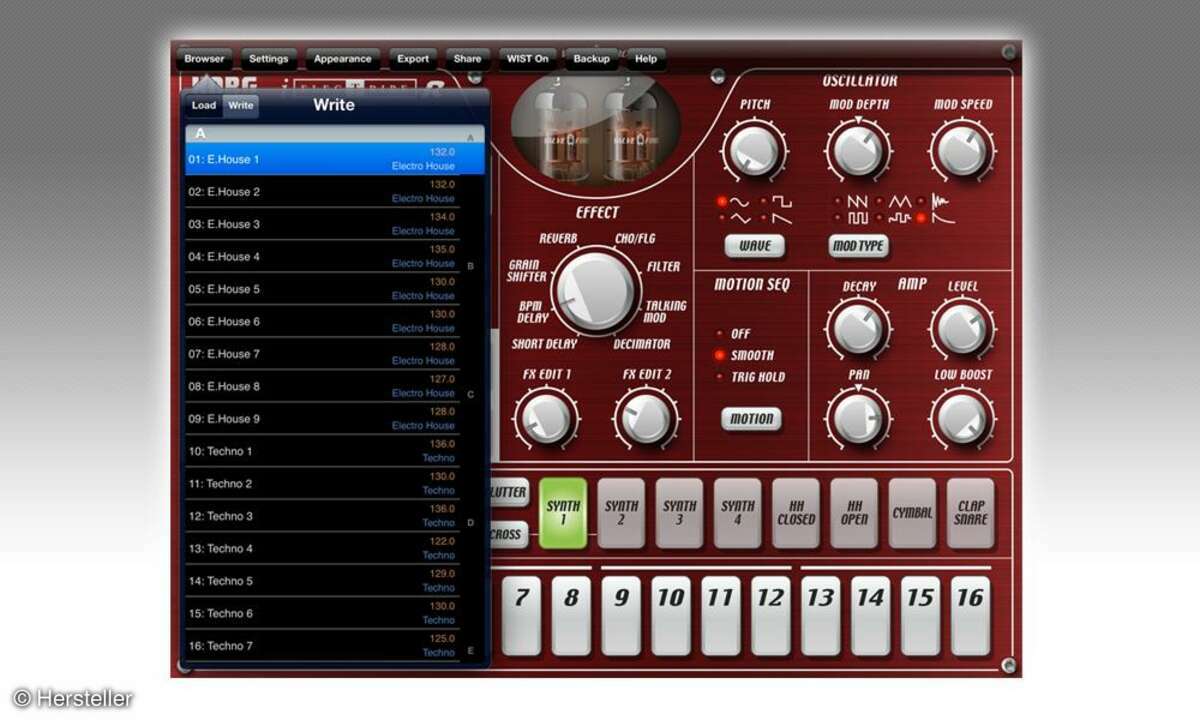
Task: Click the MOTION button
Action: [x=751, y=419]
